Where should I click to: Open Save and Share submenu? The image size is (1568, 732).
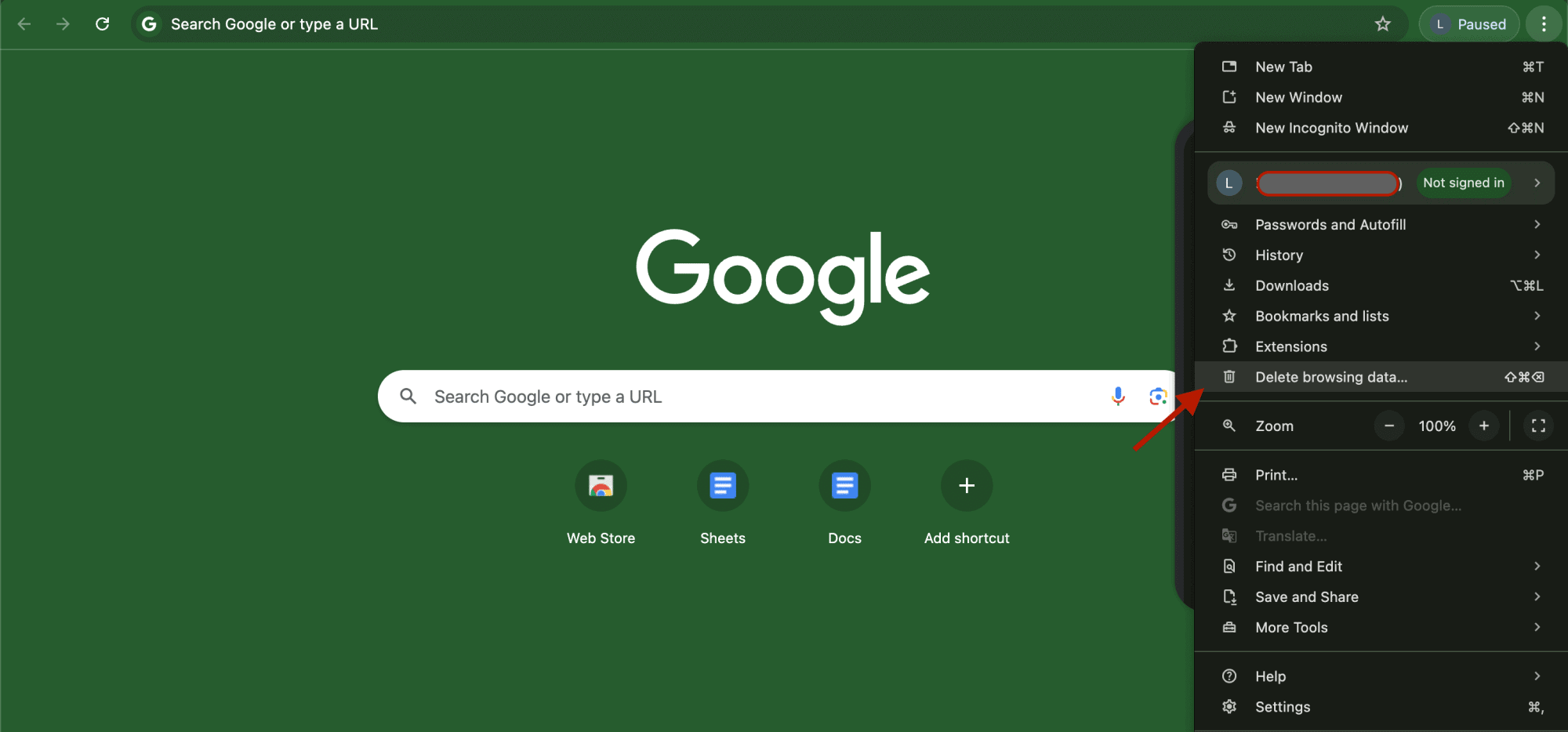(x=1381, y=596)
